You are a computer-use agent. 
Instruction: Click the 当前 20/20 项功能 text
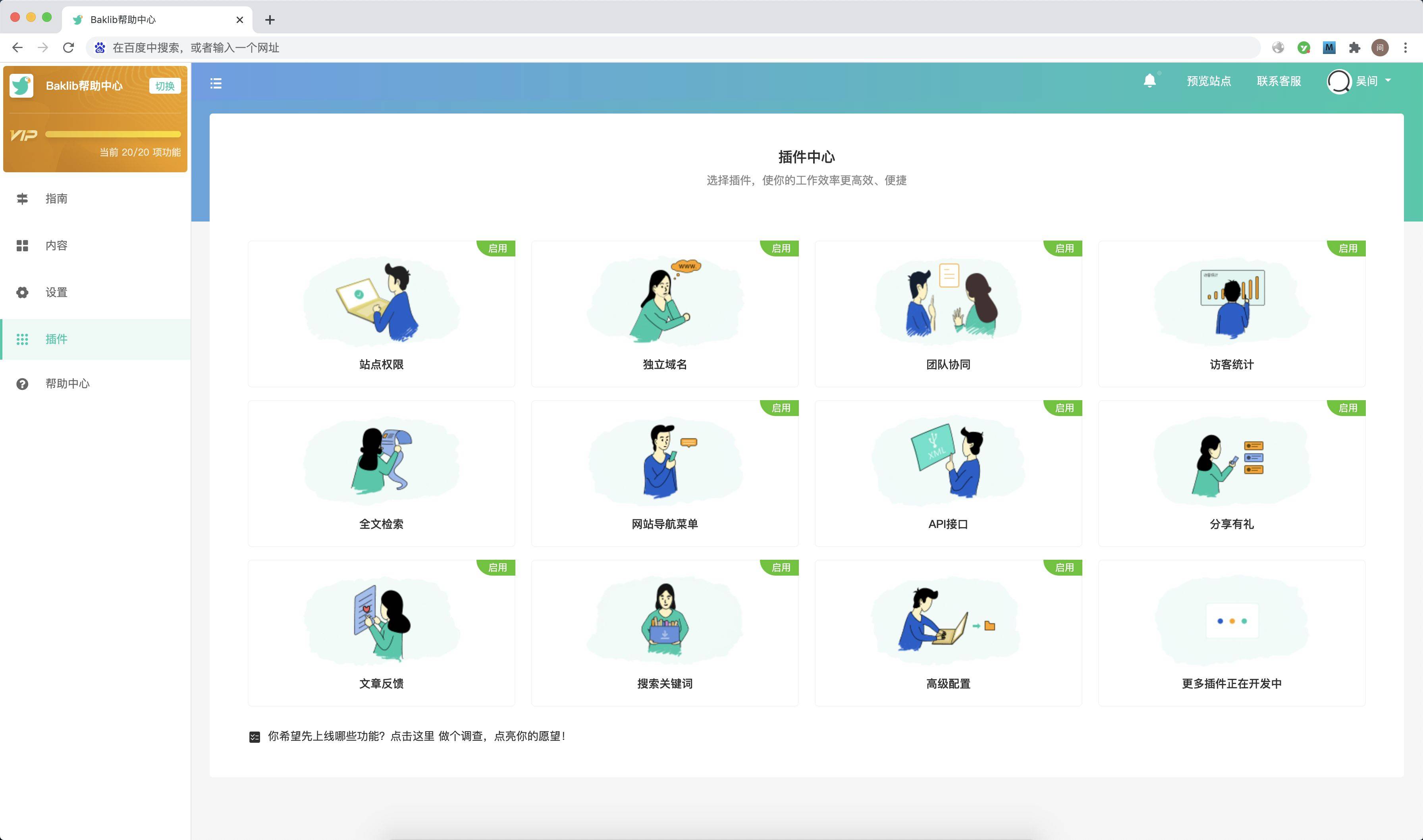point(141,152)
